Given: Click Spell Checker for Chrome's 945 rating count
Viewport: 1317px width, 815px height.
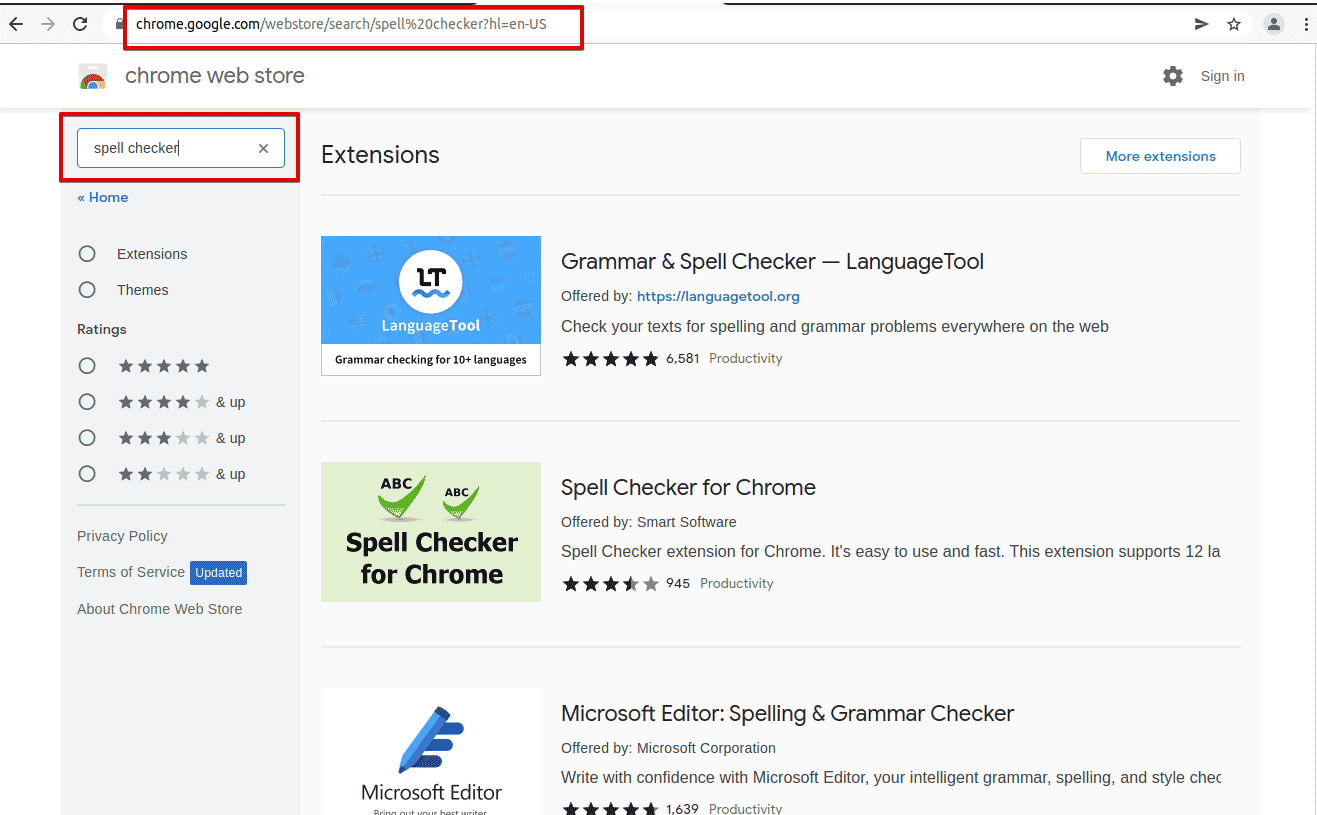Looking at the screenshot, I should 678,584.
